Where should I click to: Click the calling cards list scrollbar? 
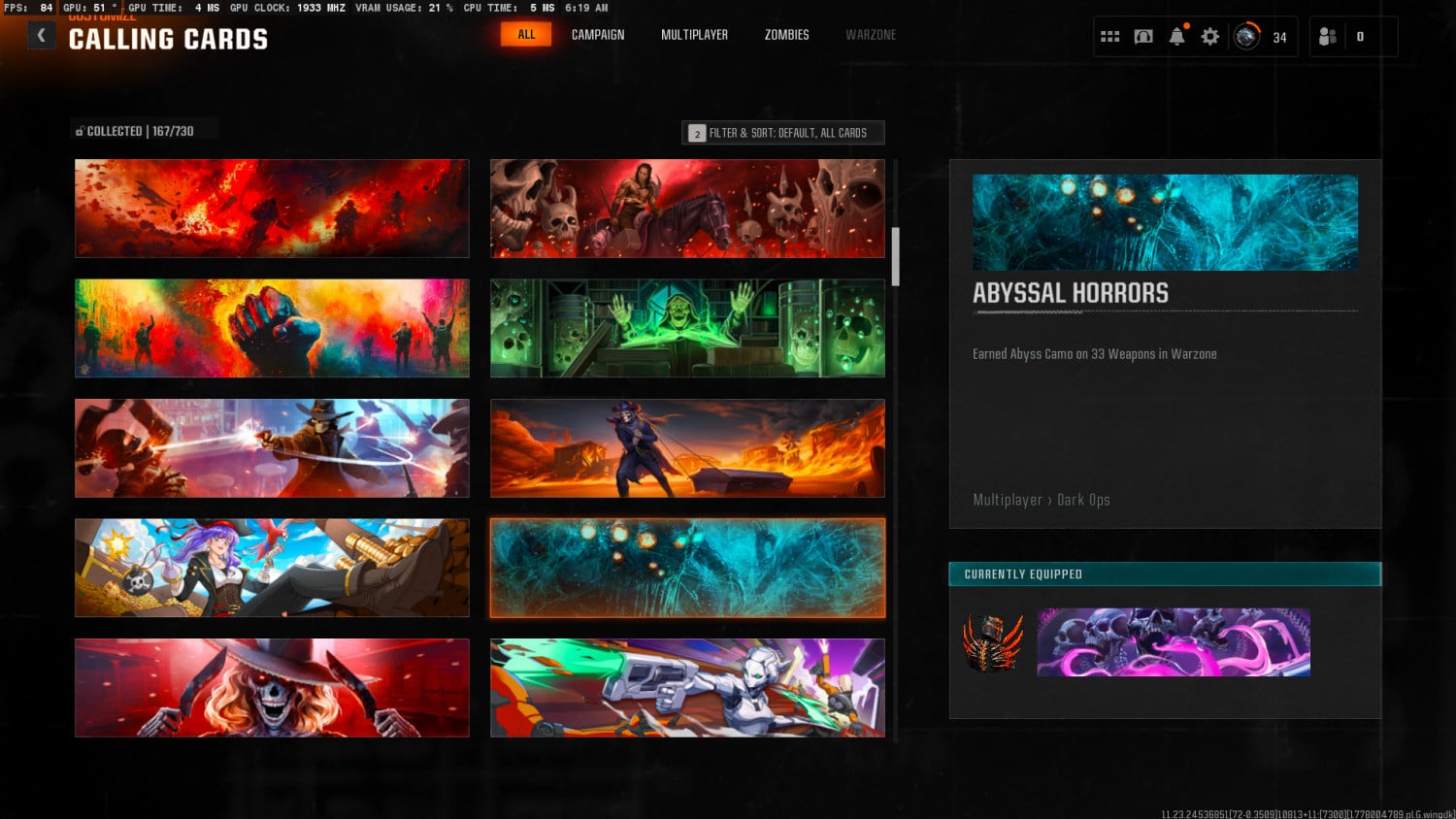click(896, 257)
